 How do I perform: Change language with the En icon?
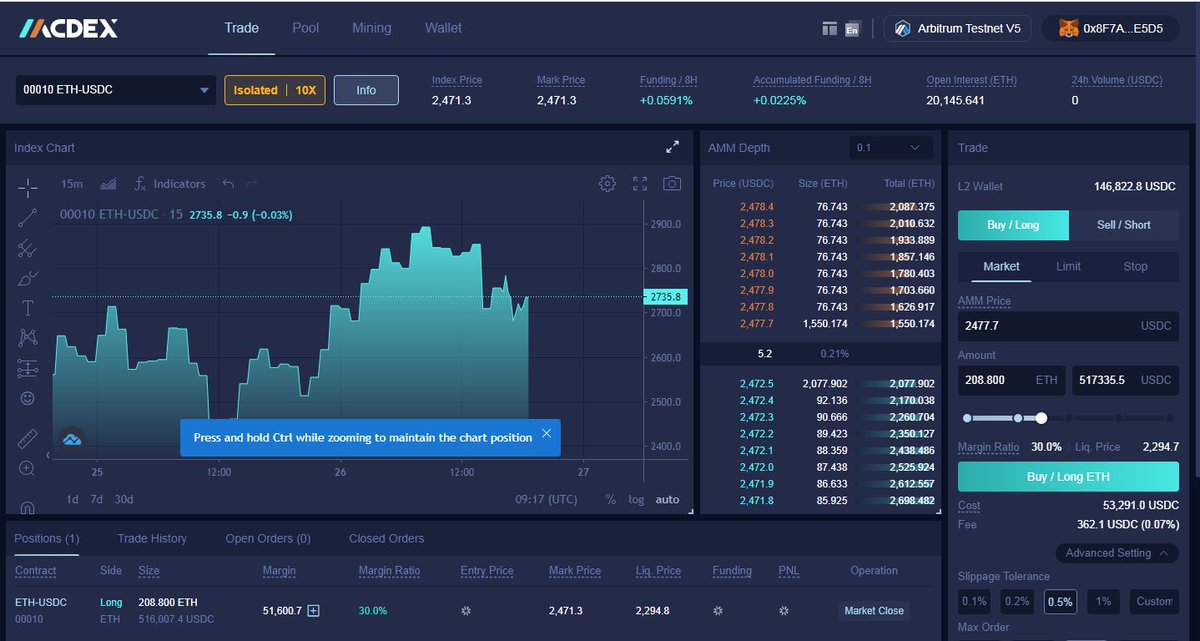853,29
